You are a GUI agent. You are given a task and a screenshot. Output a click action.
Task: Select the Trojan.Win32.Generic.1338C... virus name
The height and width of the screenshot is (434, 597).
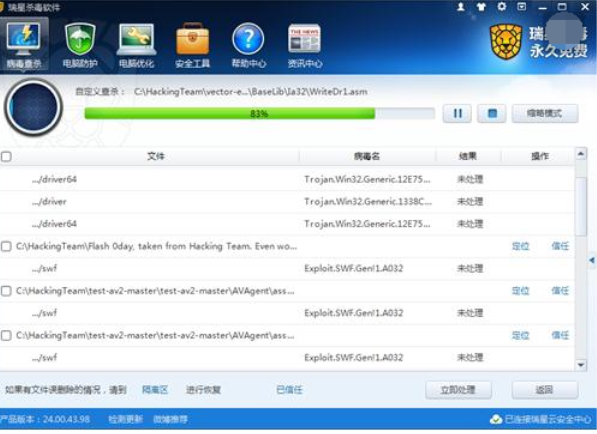click(x=368, y=201)
